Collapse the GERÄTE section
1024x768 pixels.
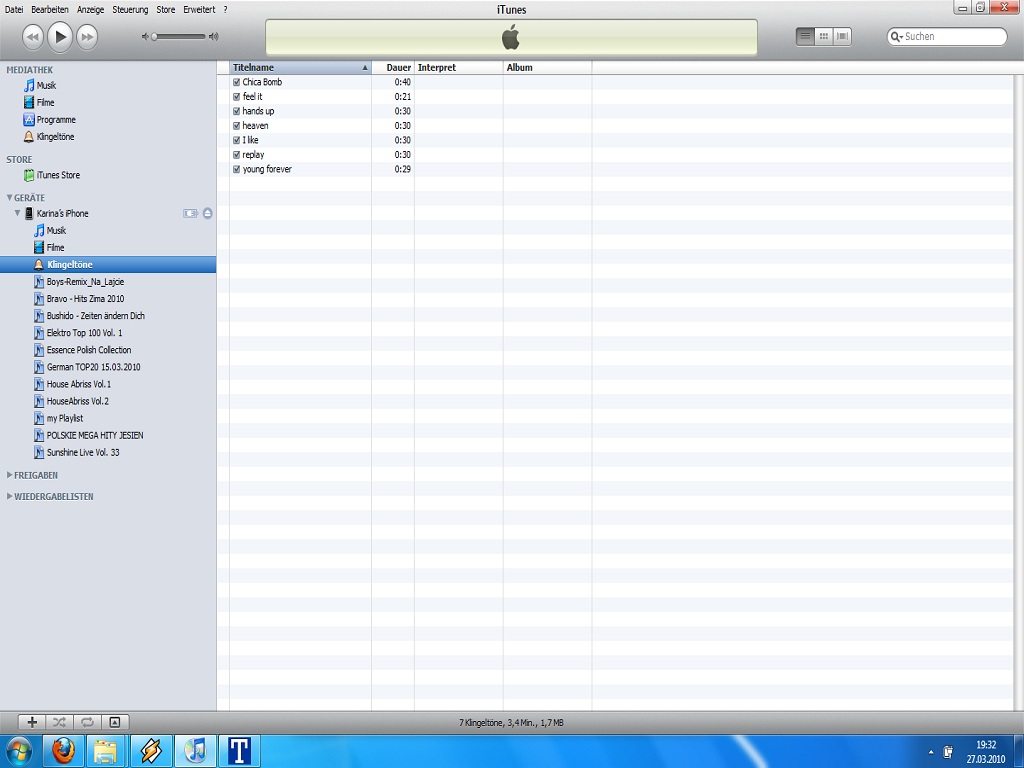9,197
